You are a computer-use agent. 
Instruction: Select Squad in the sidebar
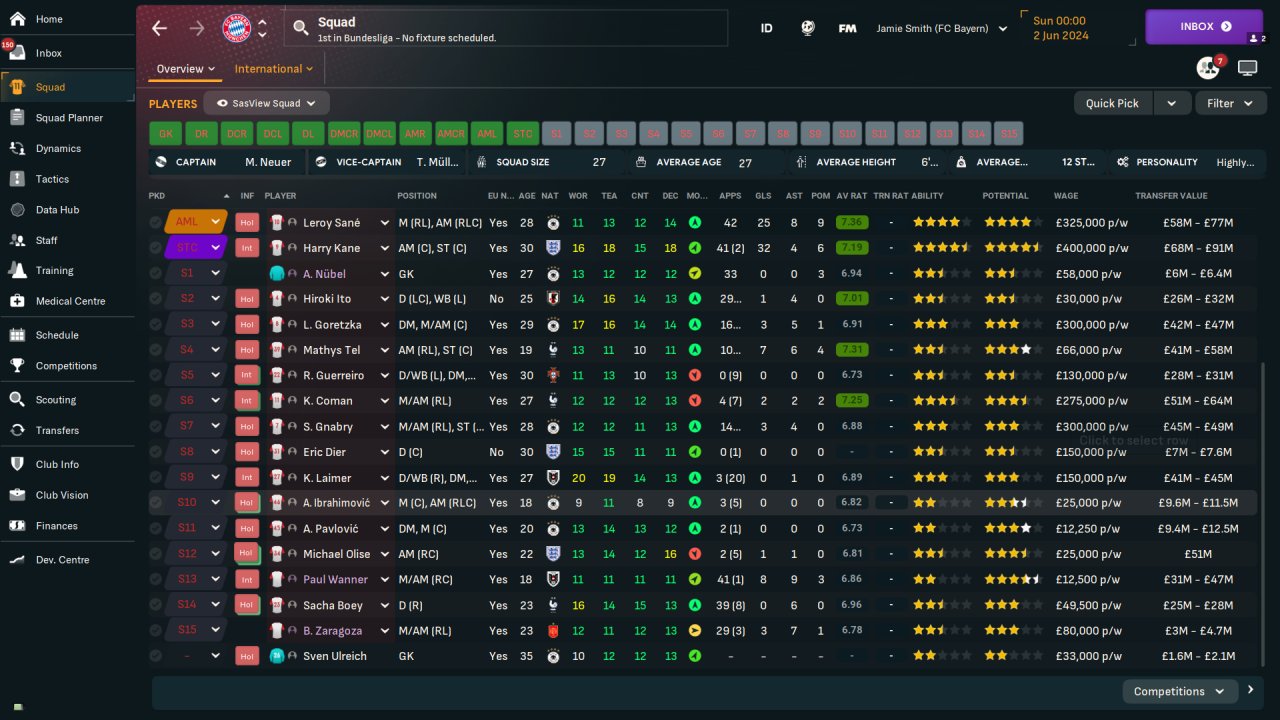[67, 87]
